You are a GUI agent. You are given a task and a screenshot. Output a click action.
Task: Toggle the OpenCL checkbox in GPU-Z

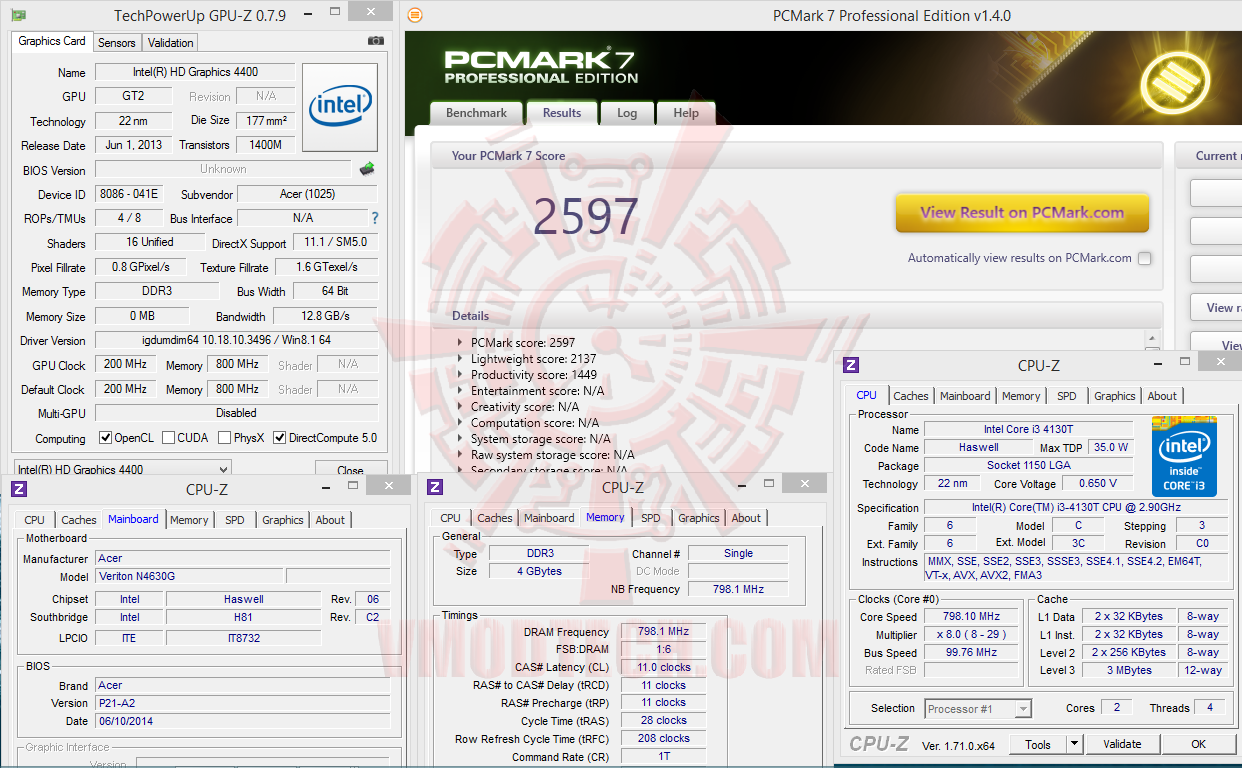pos(105,438)
